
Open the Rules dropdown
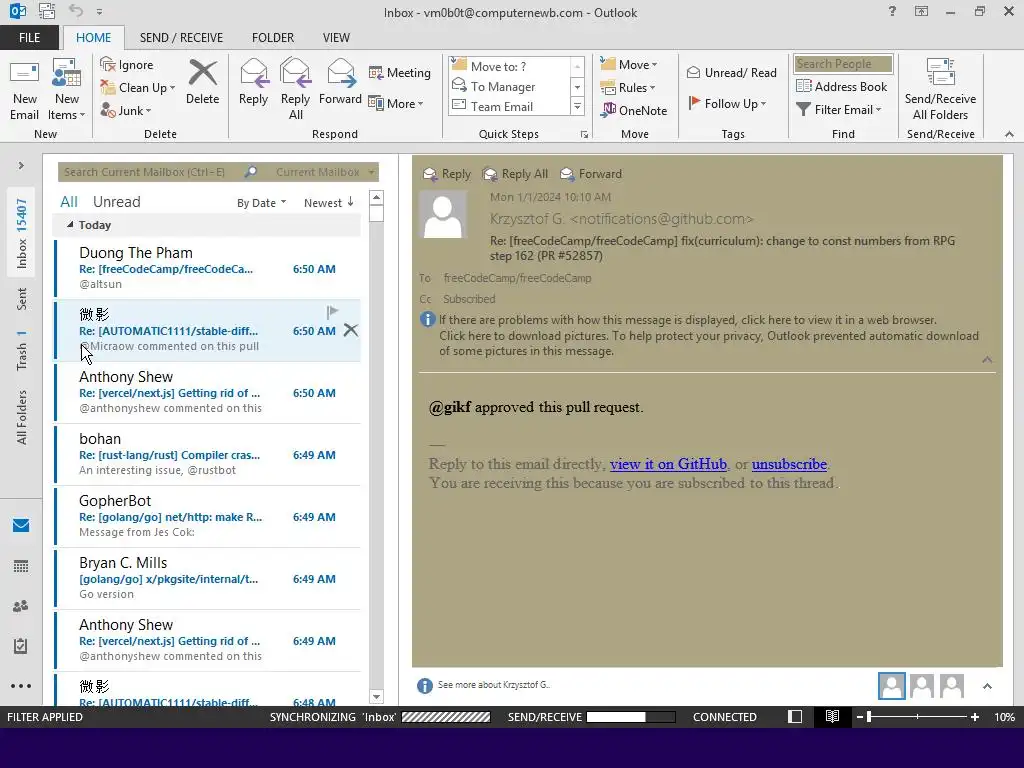628,88
